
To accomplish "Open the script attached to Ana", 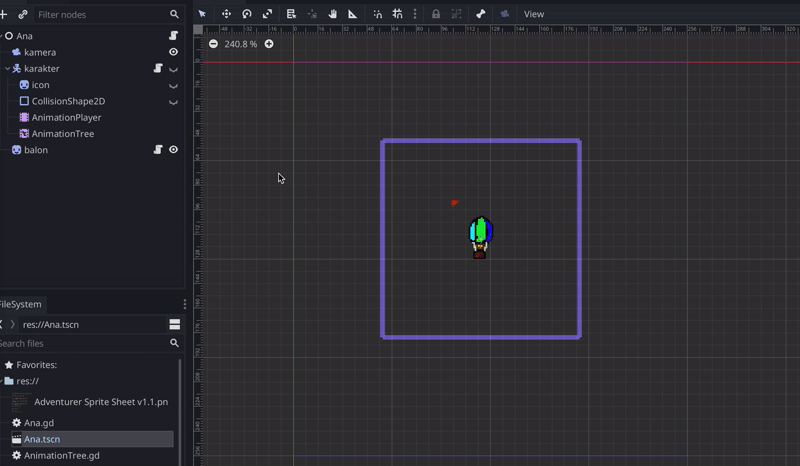I will pos(173,35).
